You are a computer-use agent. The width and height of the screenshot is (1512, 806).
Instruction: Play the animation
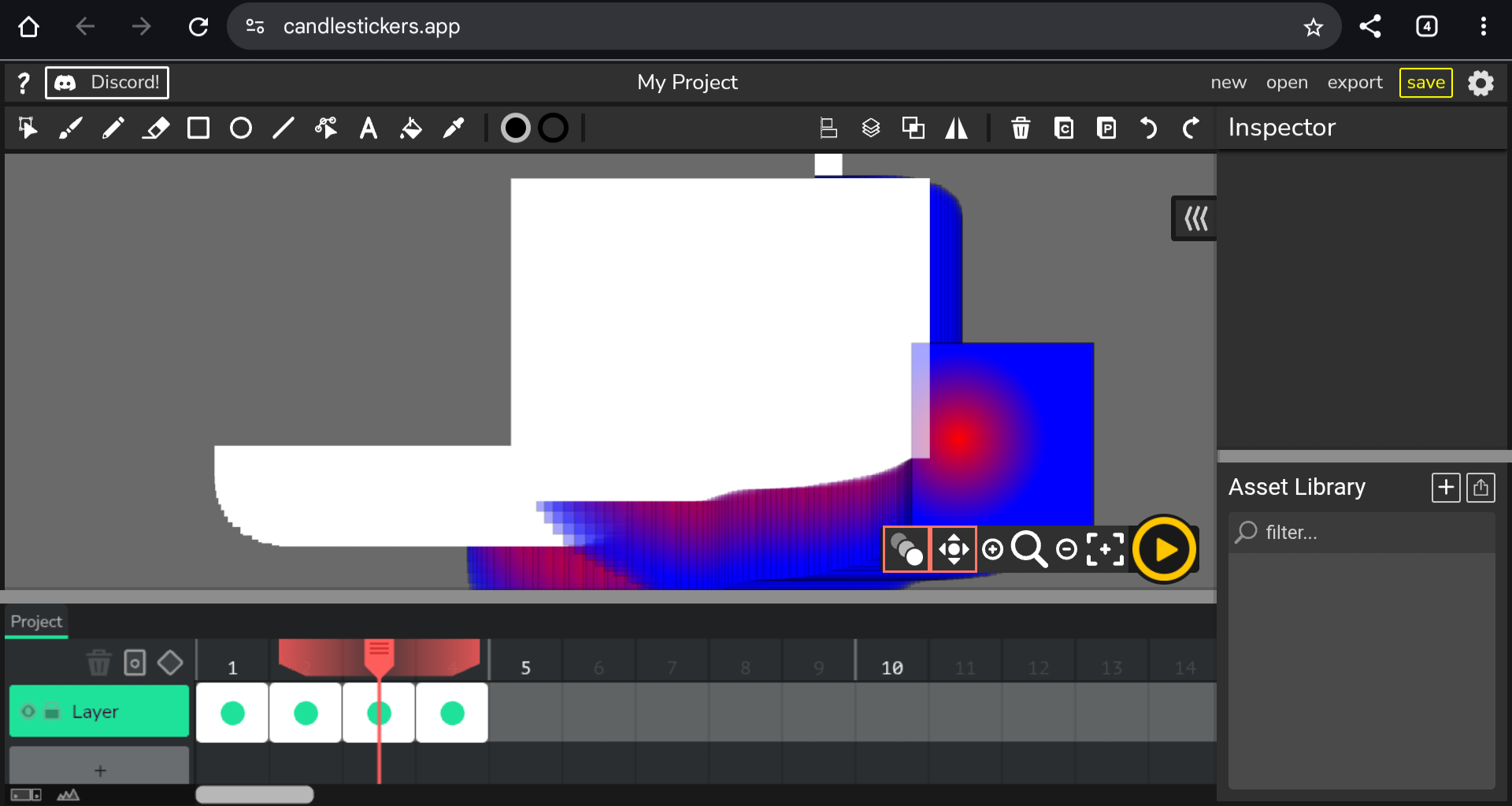(x=1164, y=549)
